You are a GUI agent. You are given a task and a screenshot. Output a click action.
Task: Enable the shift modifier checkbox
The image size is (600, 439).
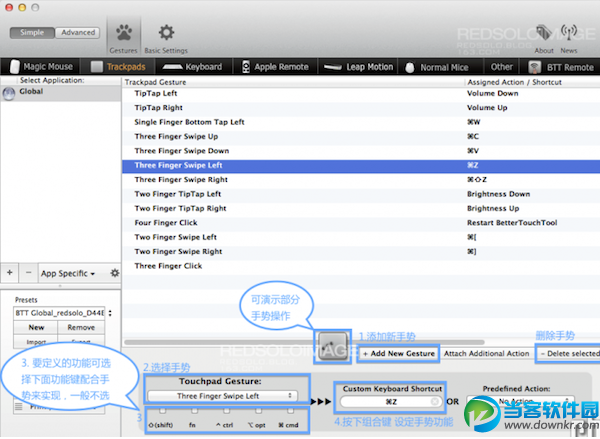click(163, 411)
